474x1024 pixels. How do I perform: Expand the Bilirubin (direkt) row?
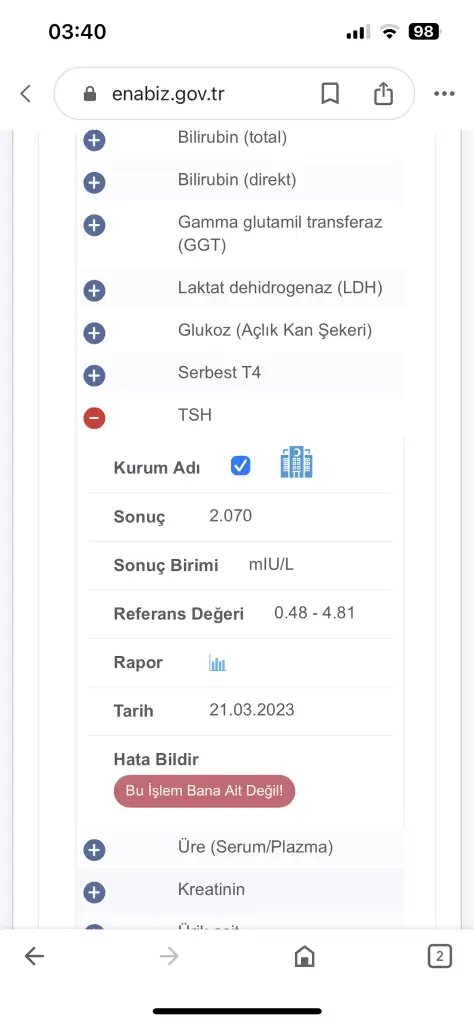point(94,183)
